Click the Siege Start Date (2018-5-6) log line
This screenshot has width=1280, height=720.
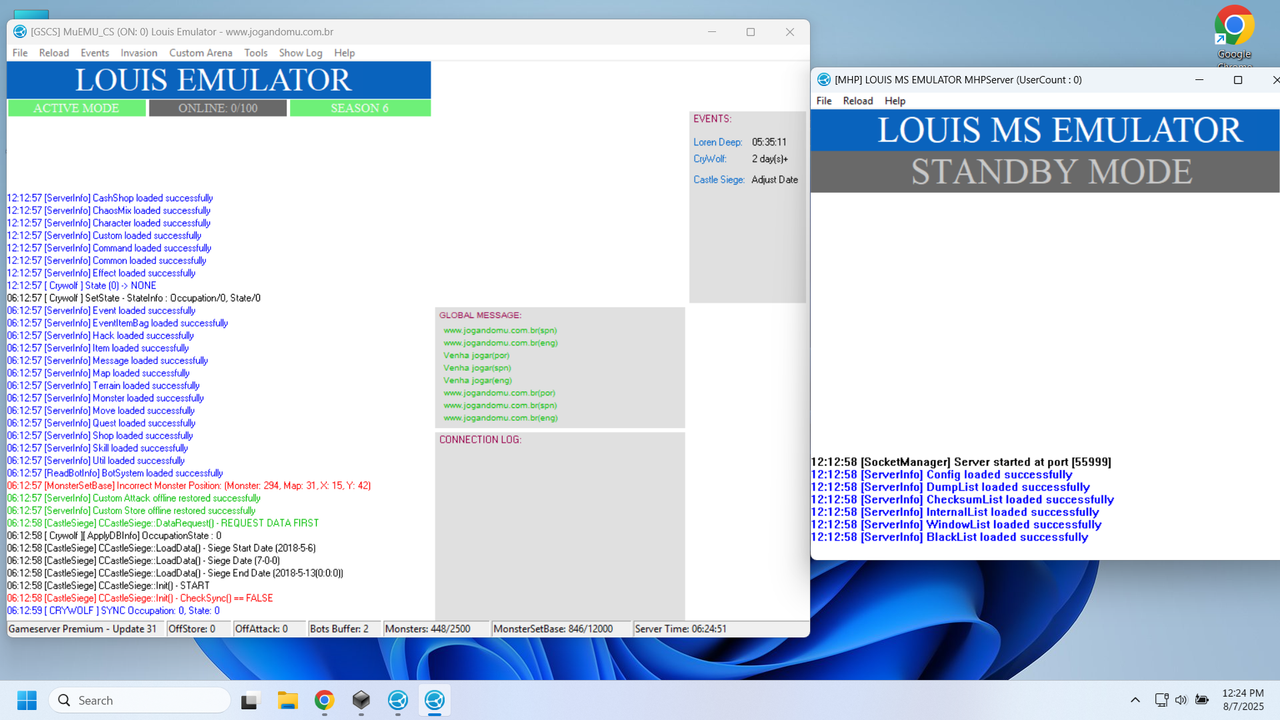coord(161,548)
